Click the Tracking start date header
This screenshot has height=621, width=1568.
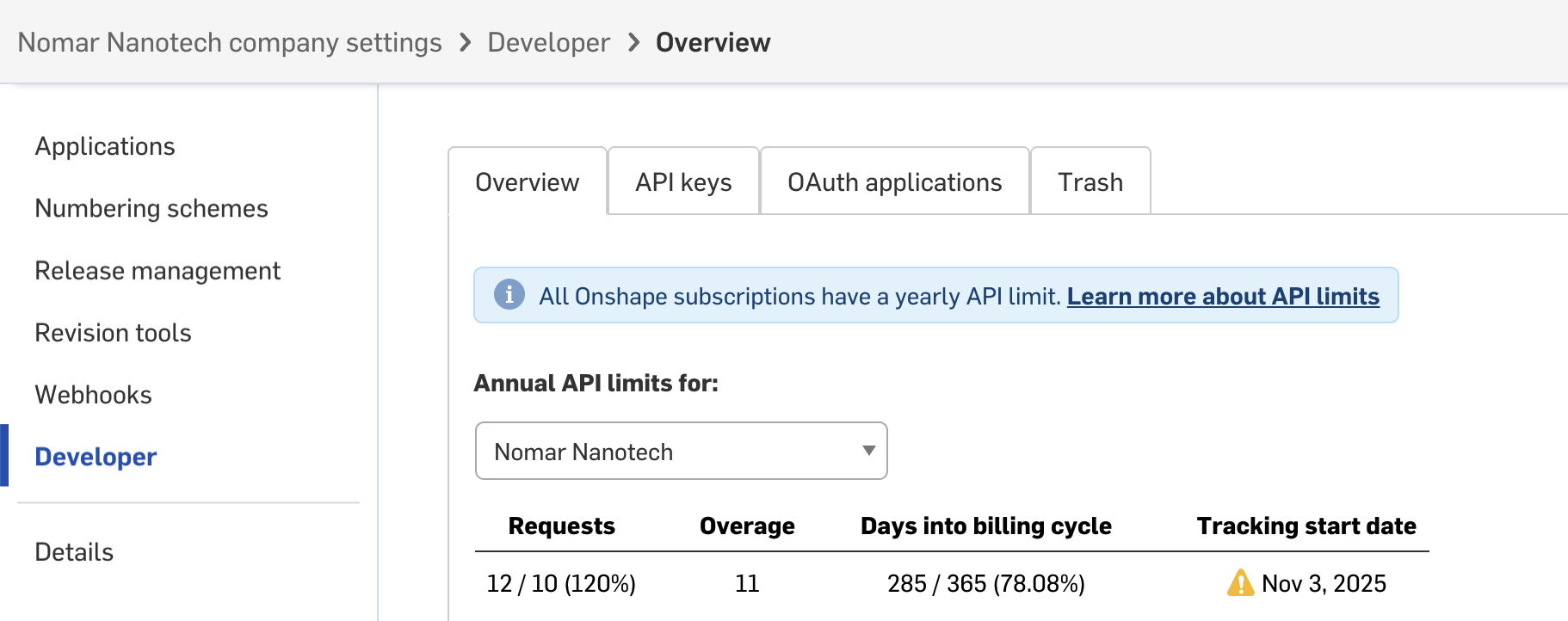[x=1306, y=526]
